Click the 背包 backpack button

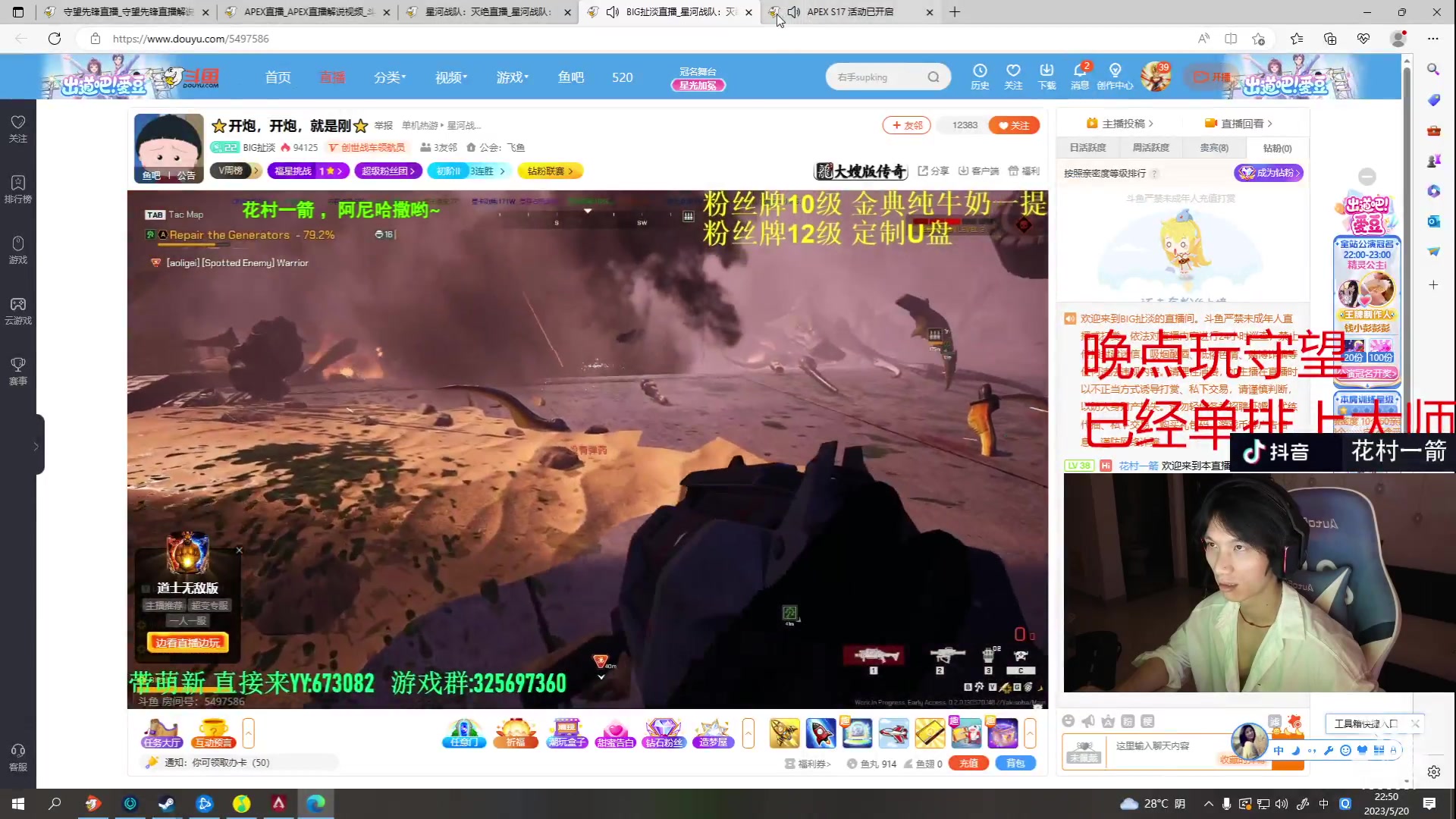pyautogui.click(x=1015, y=764)
